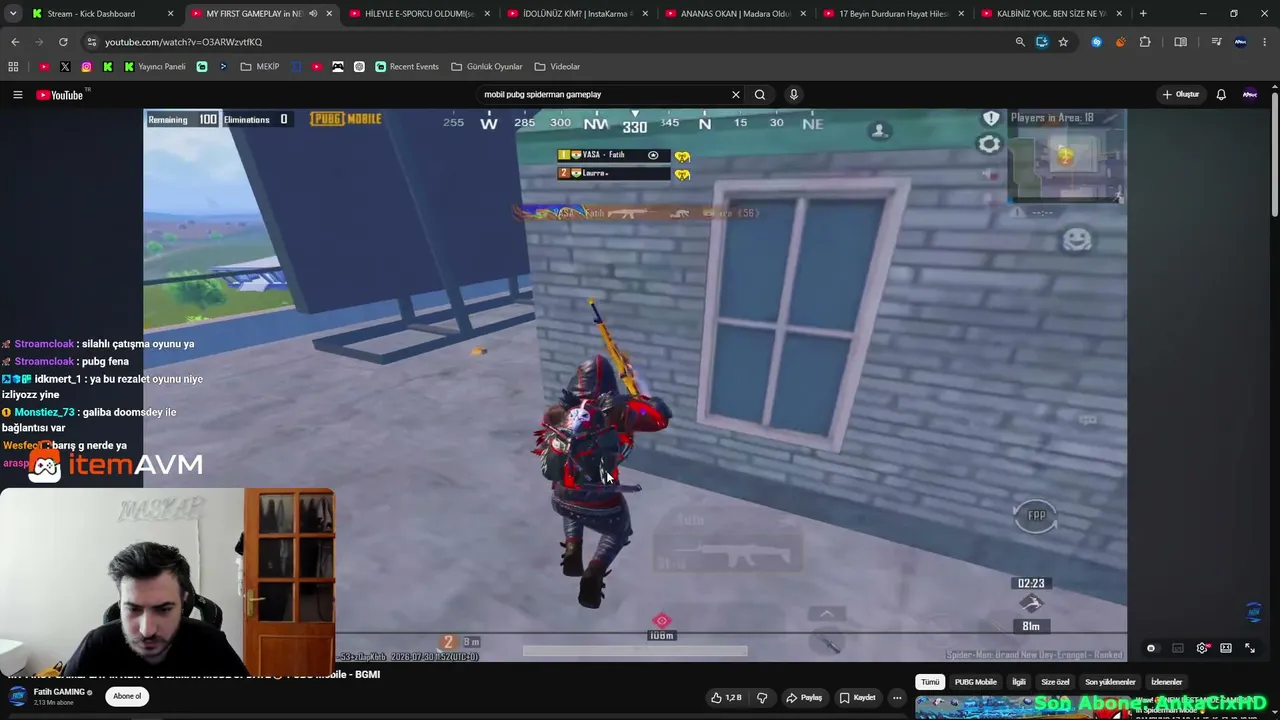Save the video using Kaydet
Image resolution: width=1280 pixels, height=720 pixels.
click(858, 698)
